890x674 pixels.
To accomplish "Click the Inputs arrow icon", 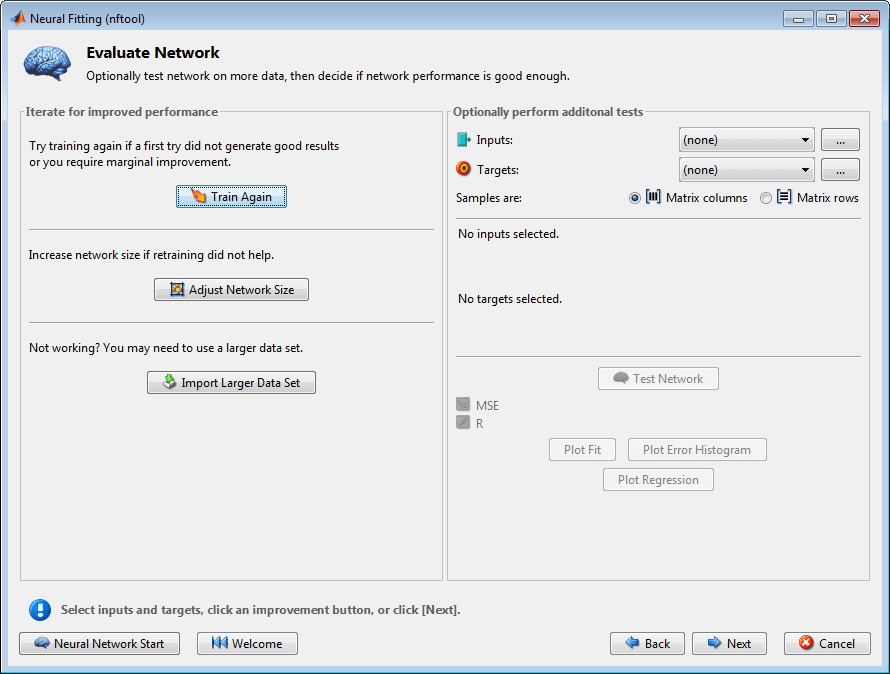I will pos(464,140).
